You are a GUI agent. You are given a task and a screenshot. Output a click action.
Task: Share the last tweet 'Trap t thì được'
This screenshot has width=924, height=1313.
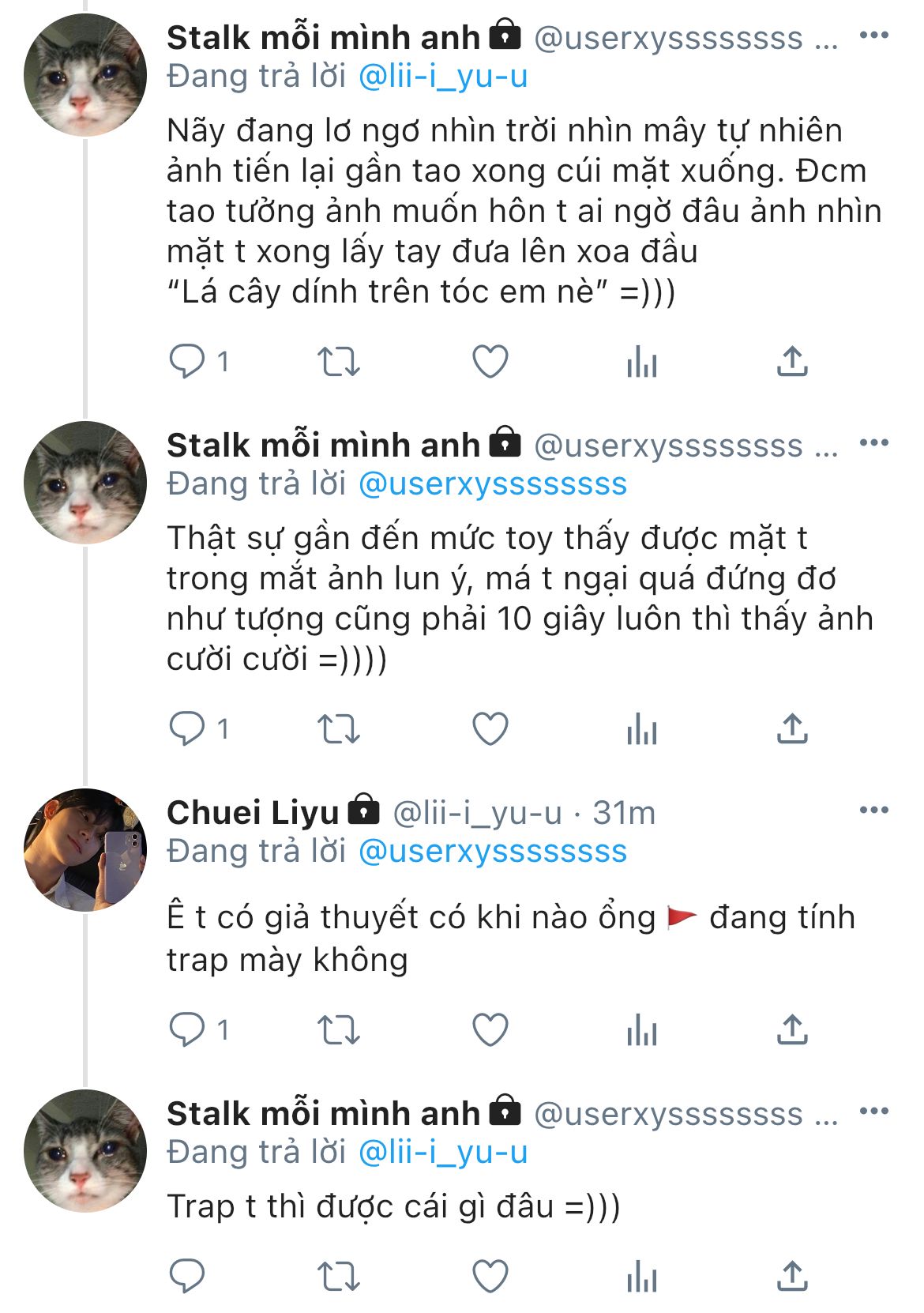(x=791, y=1276)
